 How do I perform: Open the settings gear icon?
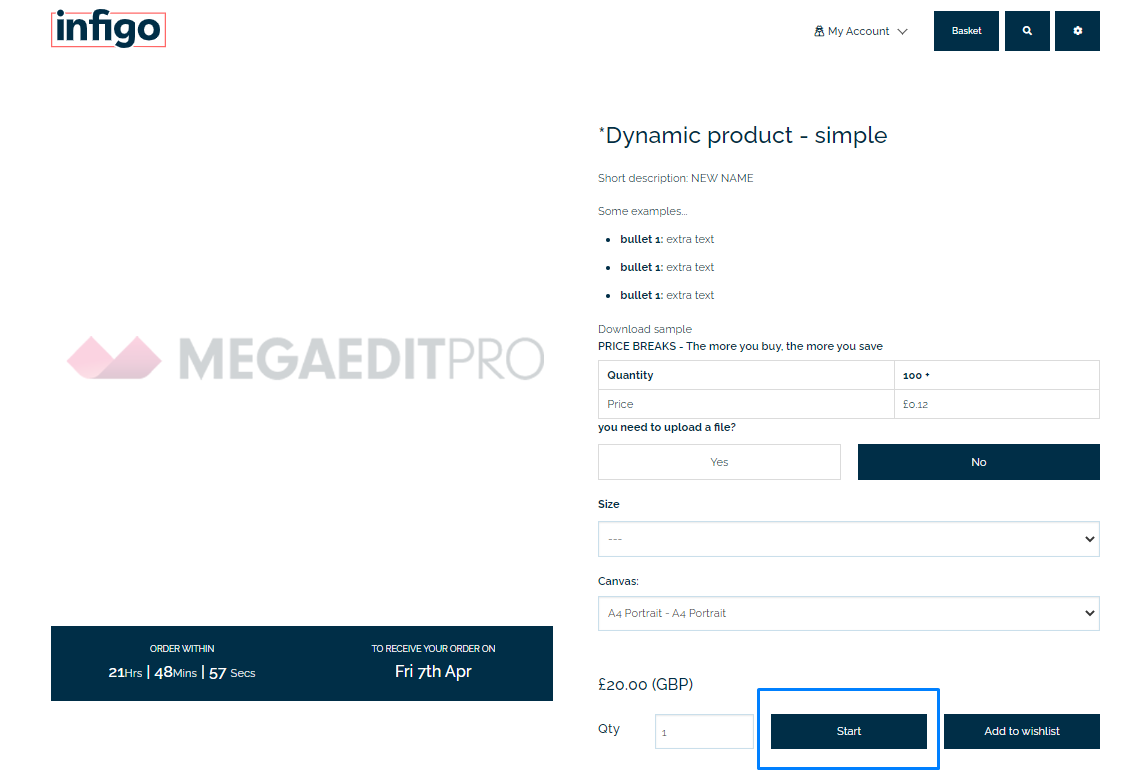pyautogui.click(x=1077, y=31)
